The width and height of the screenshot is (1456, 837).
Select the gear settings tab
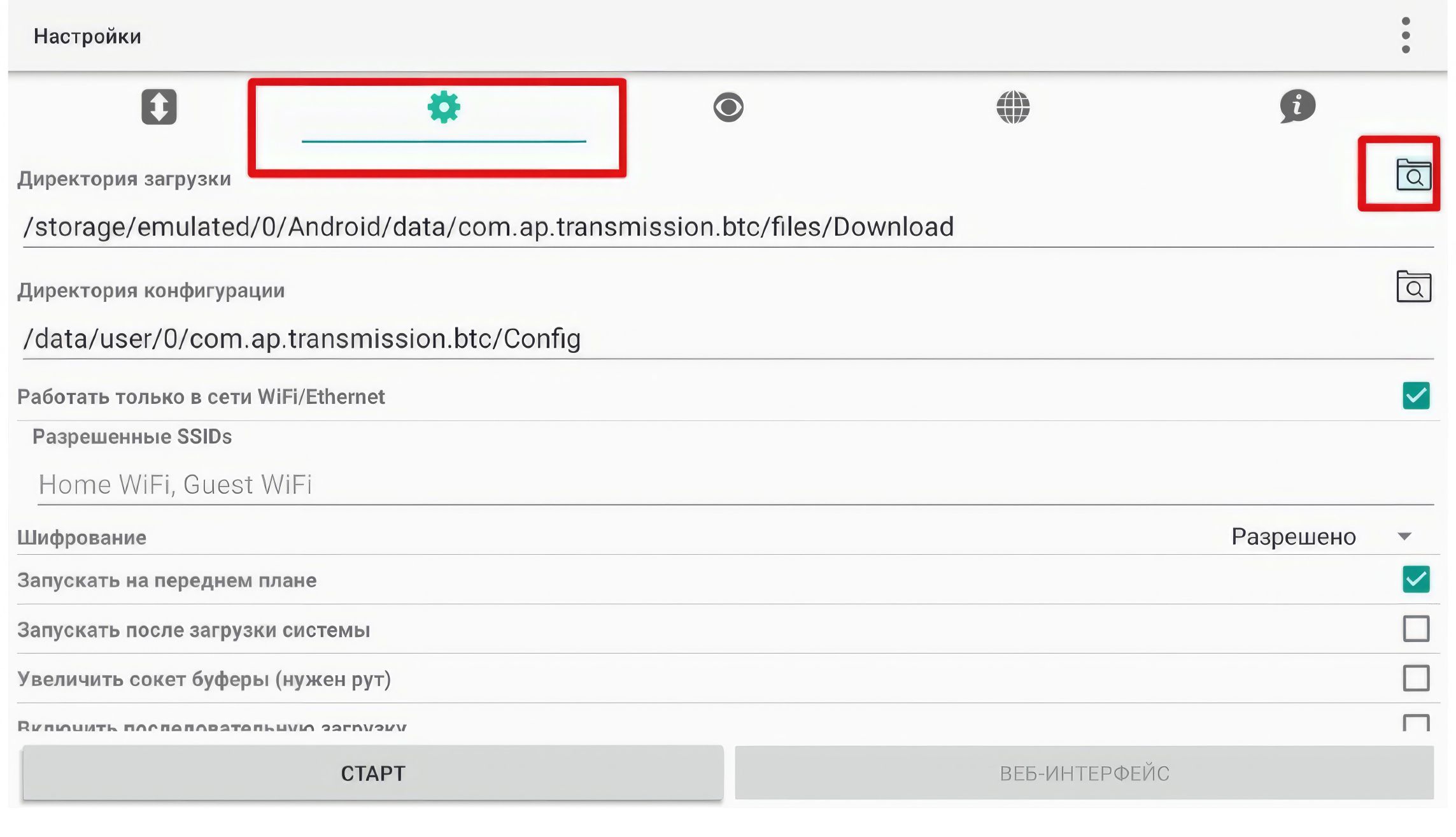[x=443, y=107]
